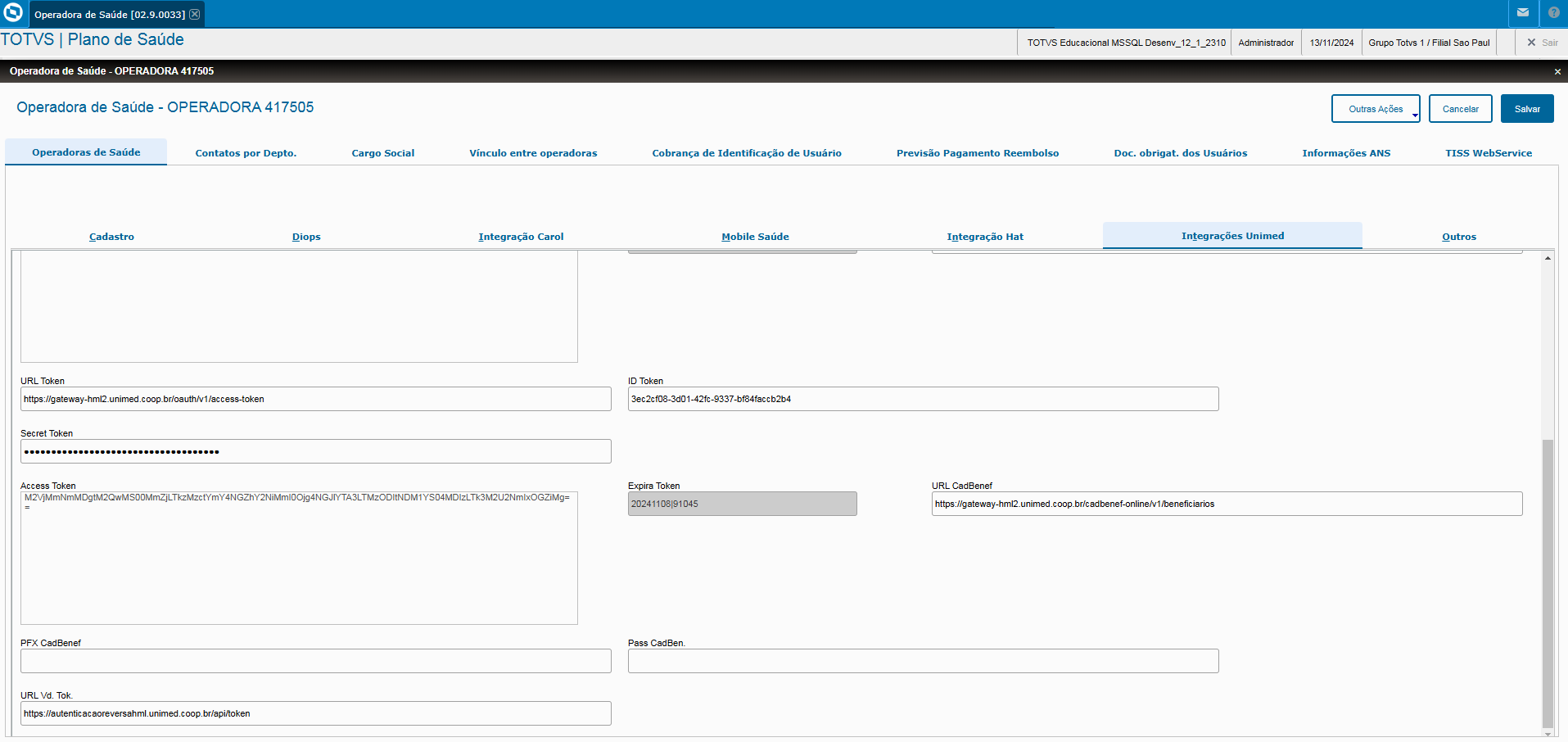The image size is (1568, 742).
Task: Click the Administrador user label
Action: (1266, 43)
